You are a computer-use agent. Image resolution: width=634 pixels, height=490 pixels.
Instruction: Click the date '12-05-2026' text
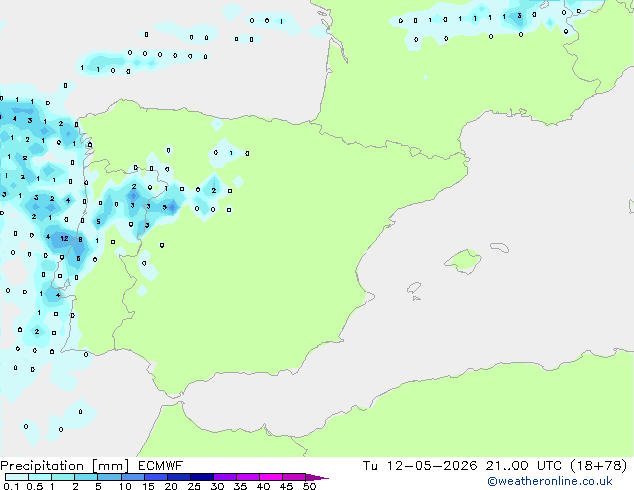pos(432,466)
